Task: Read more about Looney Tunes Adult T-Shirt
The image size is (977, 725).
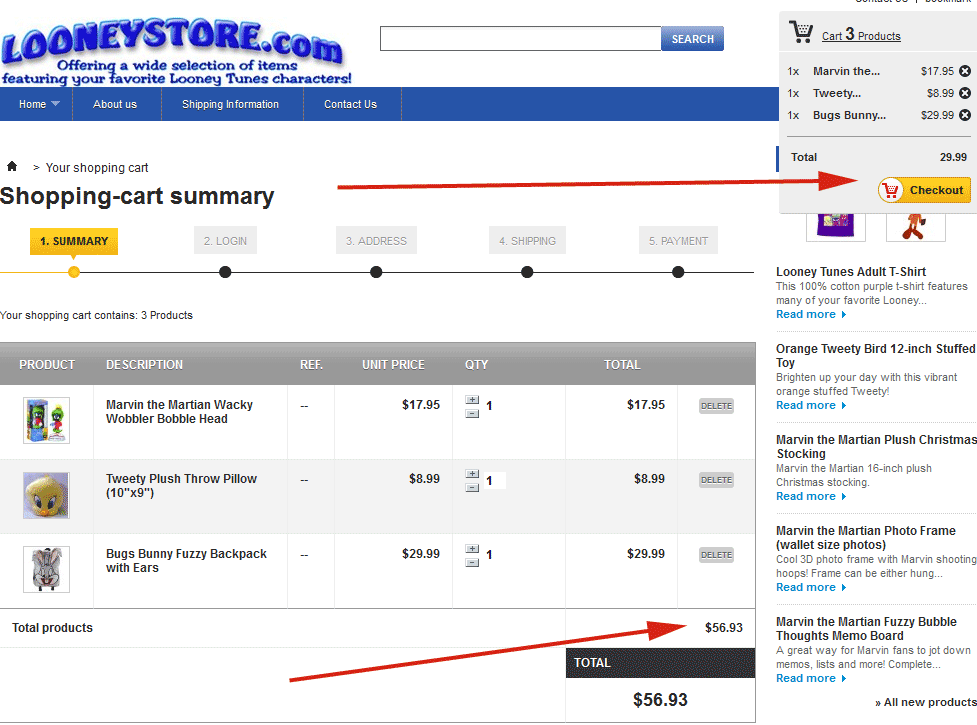Action: [x=811, y=315]
